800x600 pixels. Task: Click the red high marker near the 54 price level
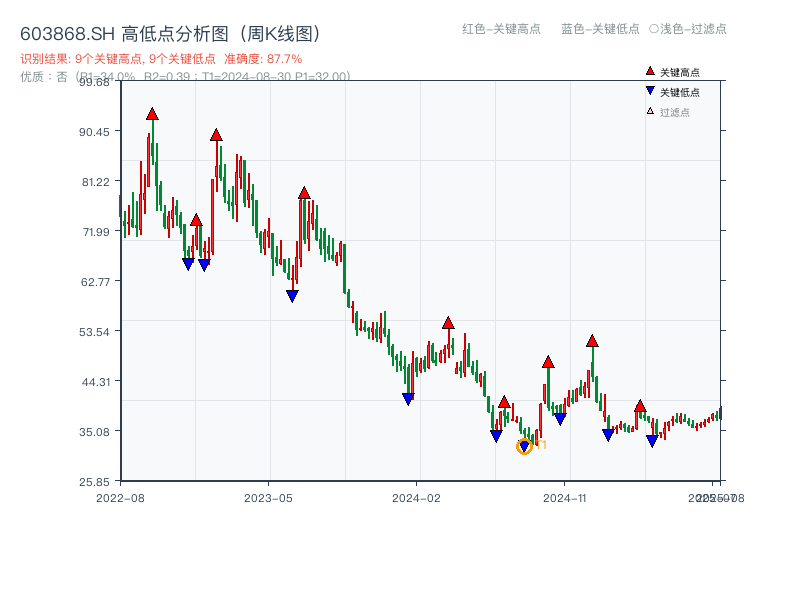click(447, 323)
